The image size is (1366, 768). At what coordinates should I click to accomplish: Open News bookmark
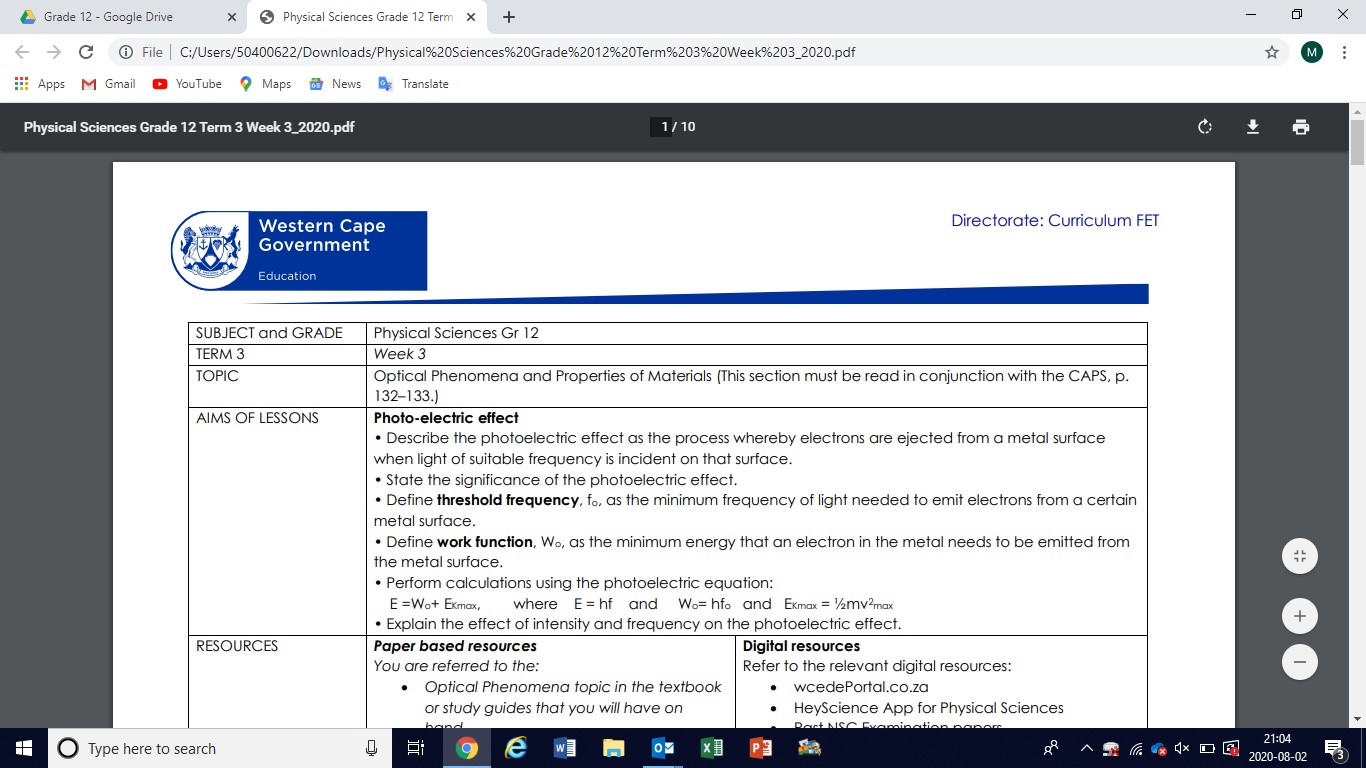point(335,84)
